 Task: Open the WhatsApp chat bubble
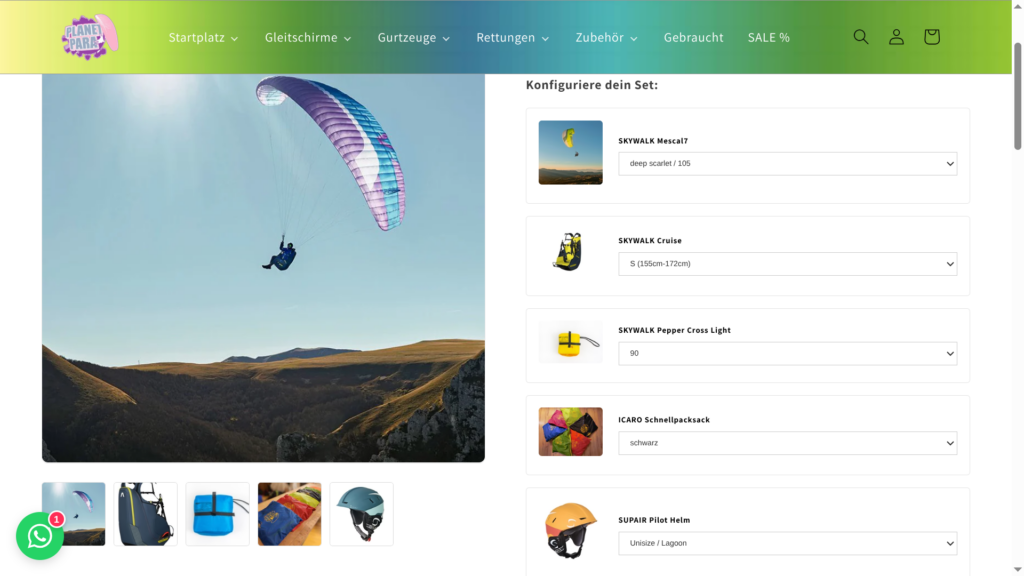tap(40, 536)
